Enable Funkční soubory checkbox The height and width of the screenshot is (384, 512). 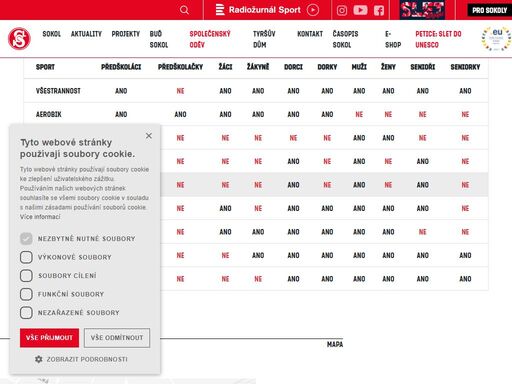[26, 294]
